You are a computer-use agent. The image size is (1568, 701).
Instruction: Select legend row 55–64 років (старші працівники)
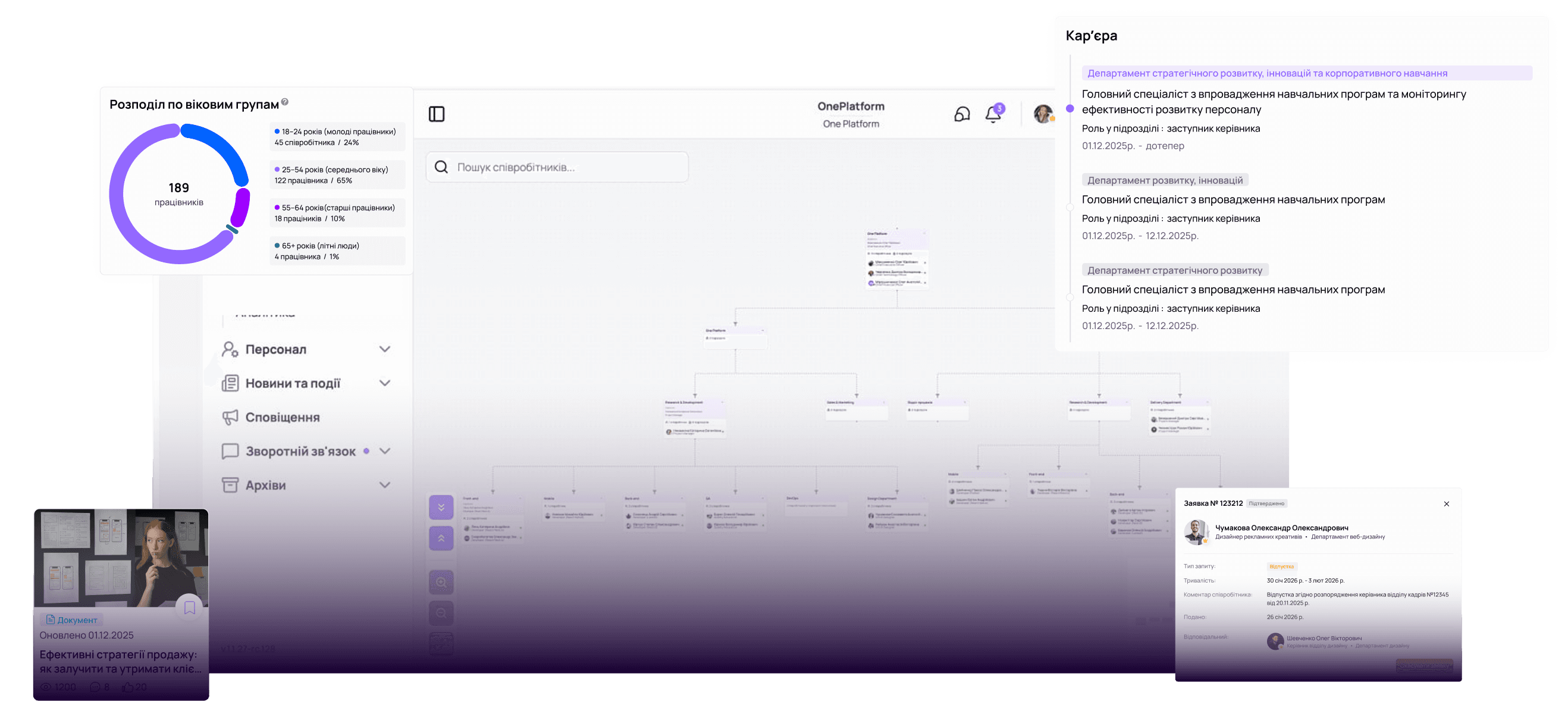337,213
